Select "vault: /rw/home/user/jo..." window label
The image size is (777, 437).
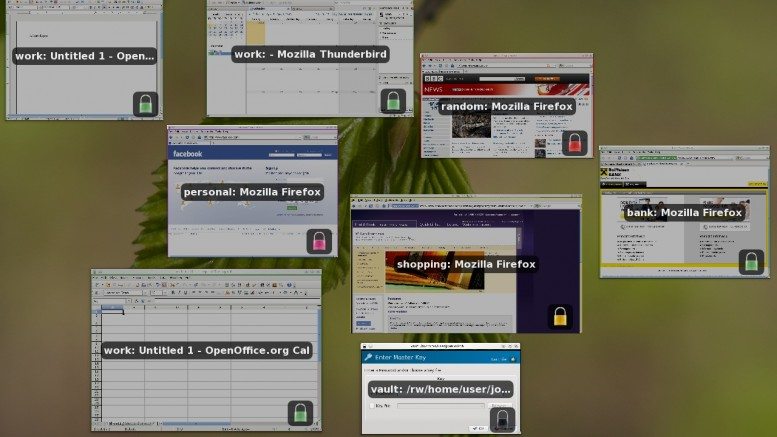point(441,389)
